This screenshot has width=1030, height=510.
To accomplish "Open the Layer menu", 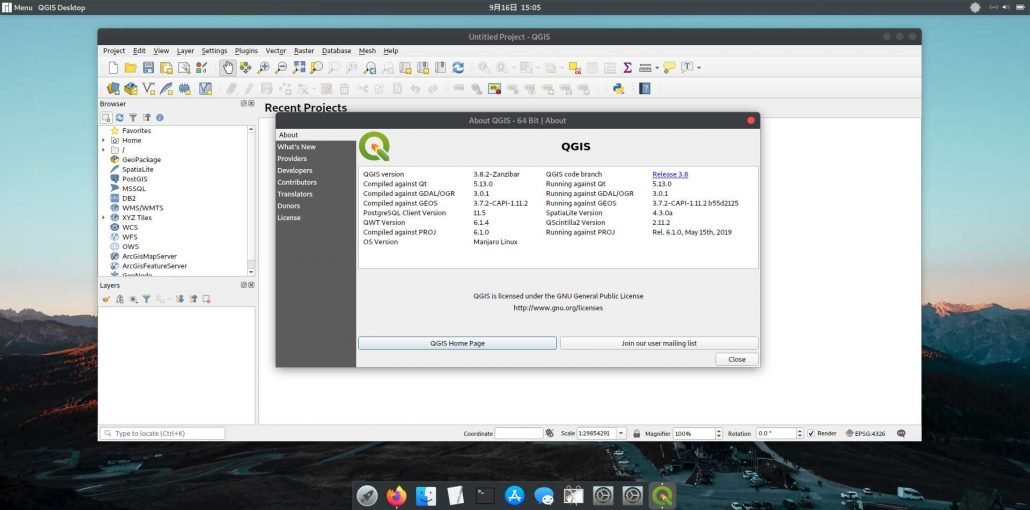I will point(185,51).
